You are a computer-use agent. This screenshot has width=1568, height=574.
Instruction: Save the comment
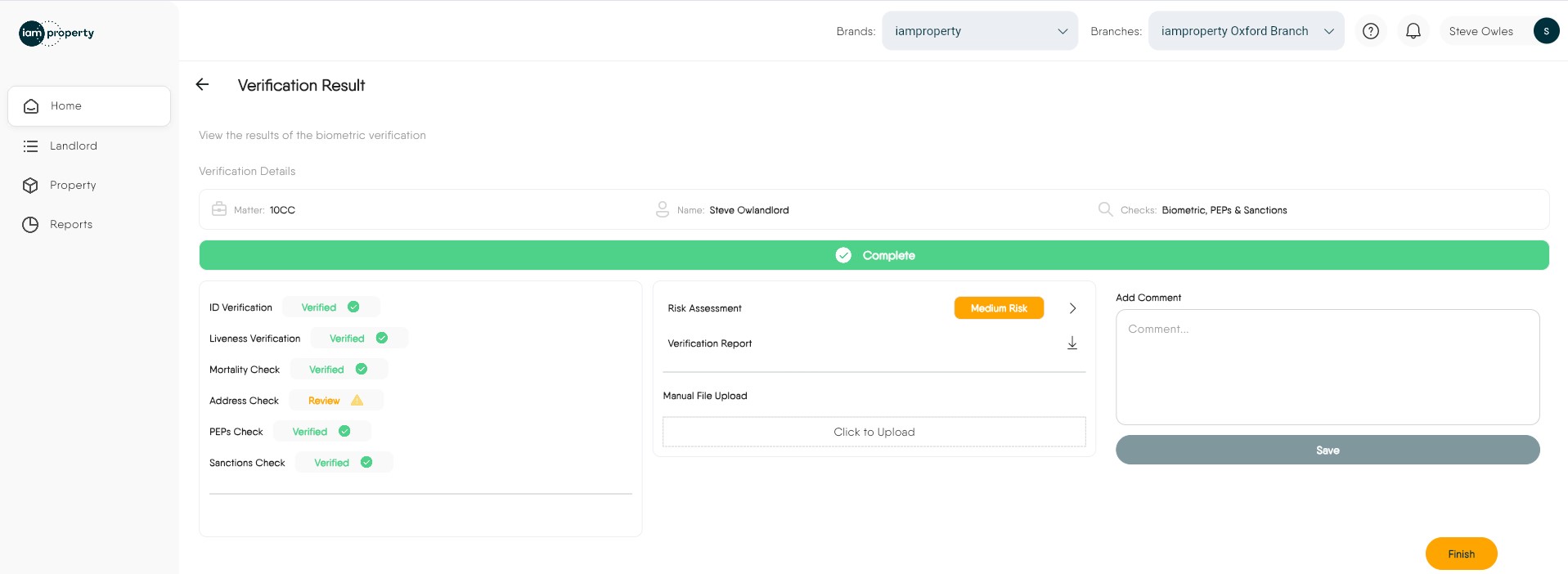point(1327,450)
